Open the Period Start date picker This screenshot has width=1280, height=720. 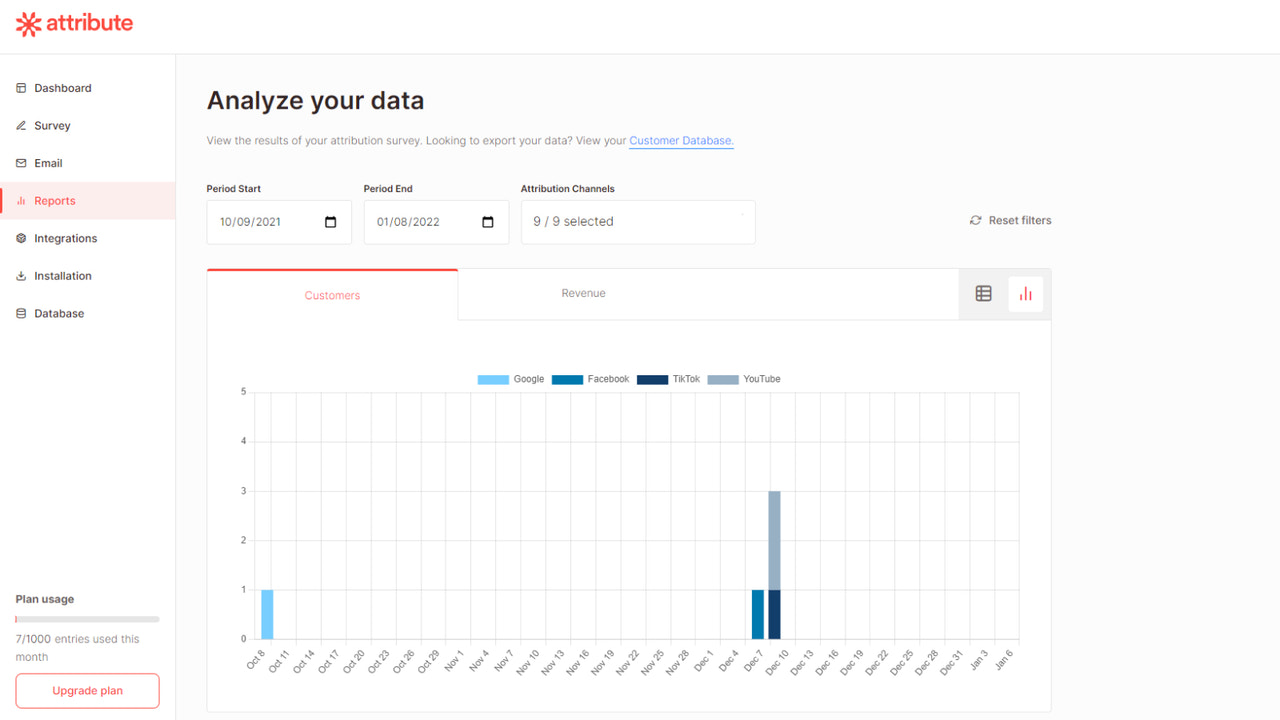330,222
